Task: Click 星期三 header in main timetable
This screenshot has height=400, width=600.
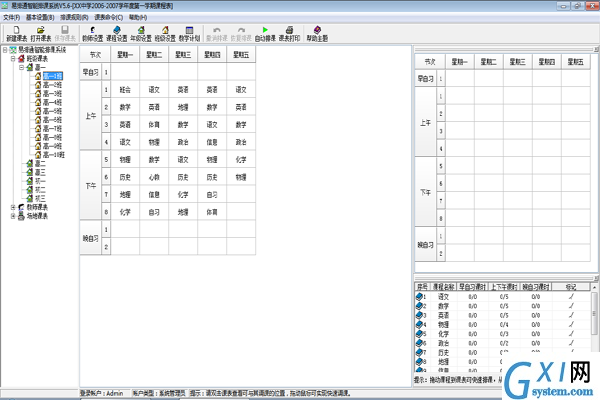Action: pyautogui.click(x=183, y=54)
